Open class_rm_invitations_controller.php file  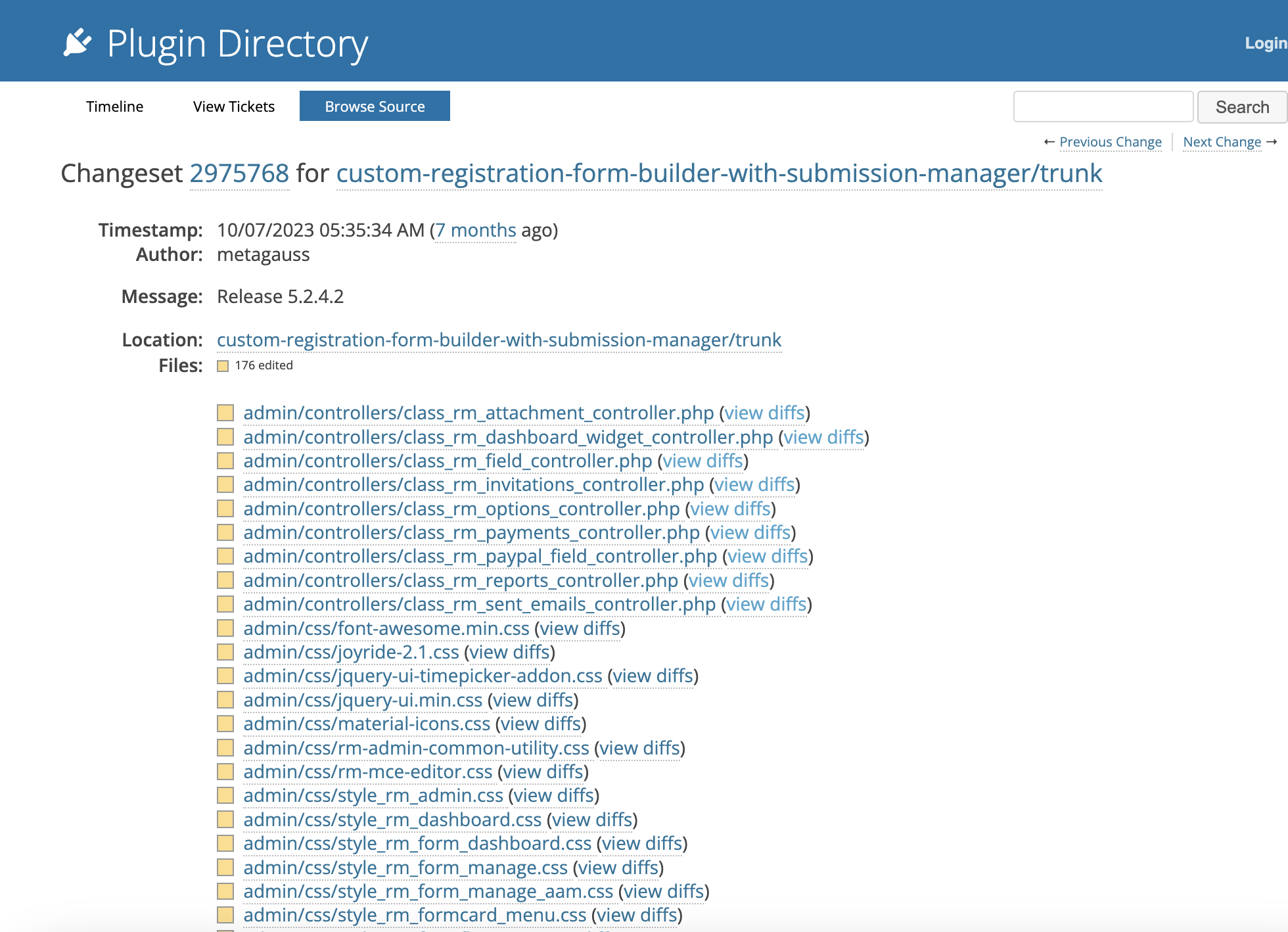click(x=474, y=484)
